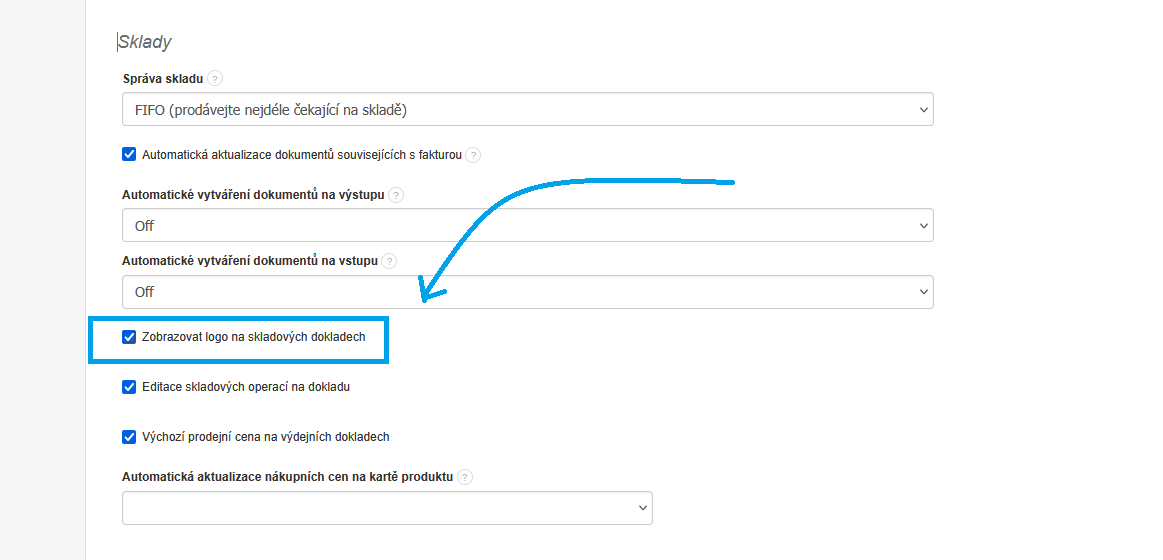Screen dimensions: 1163x560
Task: Open help icon for dokumentů na vstupu
Action: click(389, 261)
